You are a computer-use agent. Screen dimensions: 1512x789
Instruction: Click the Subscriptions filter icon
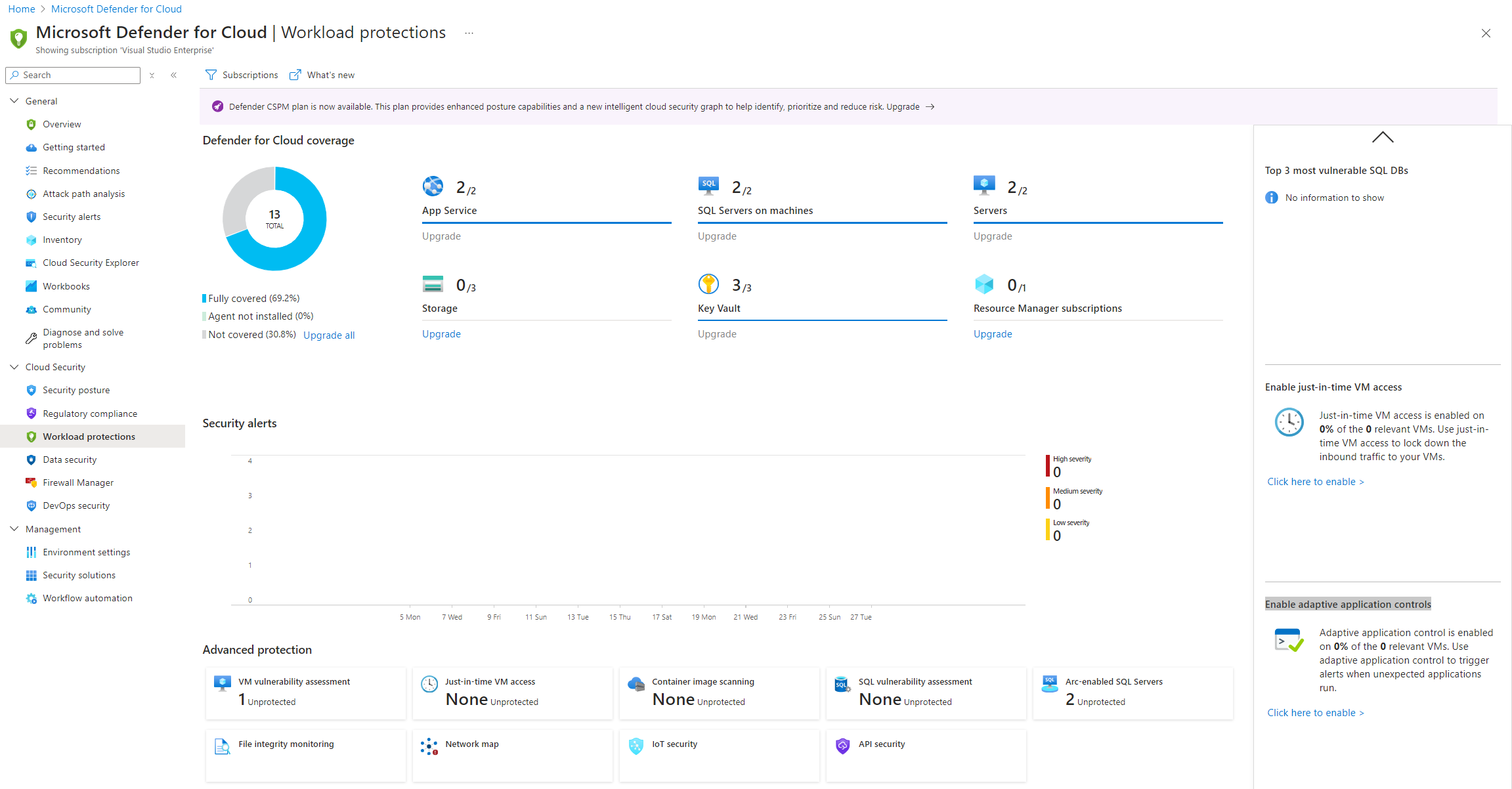coord(211,75)
